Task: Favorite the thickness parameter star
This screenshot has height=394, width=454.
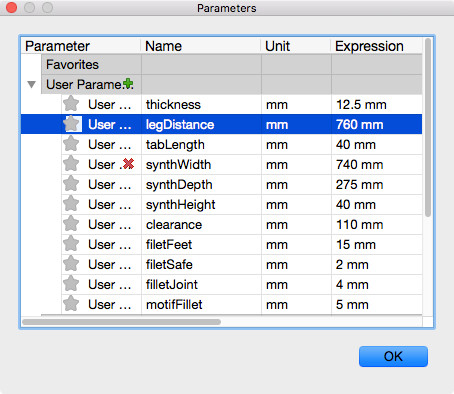Action: [71, 104]
